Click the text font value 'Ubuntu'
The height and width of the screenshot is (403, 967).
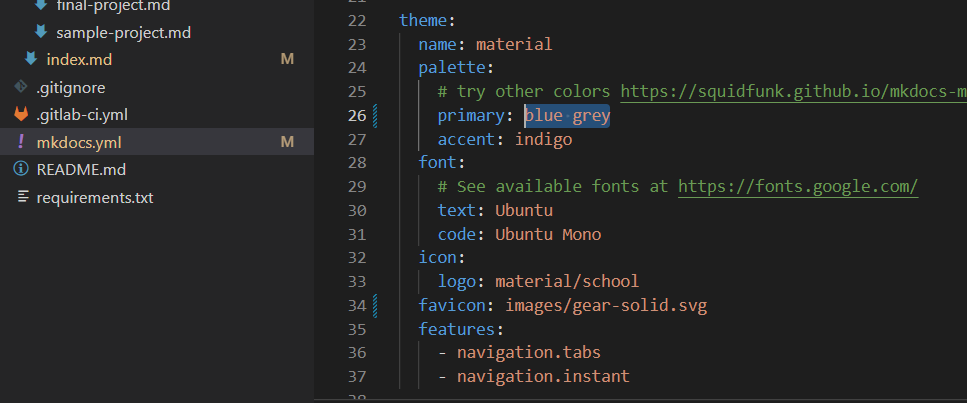pyautogui.click(x=524, y=210)
